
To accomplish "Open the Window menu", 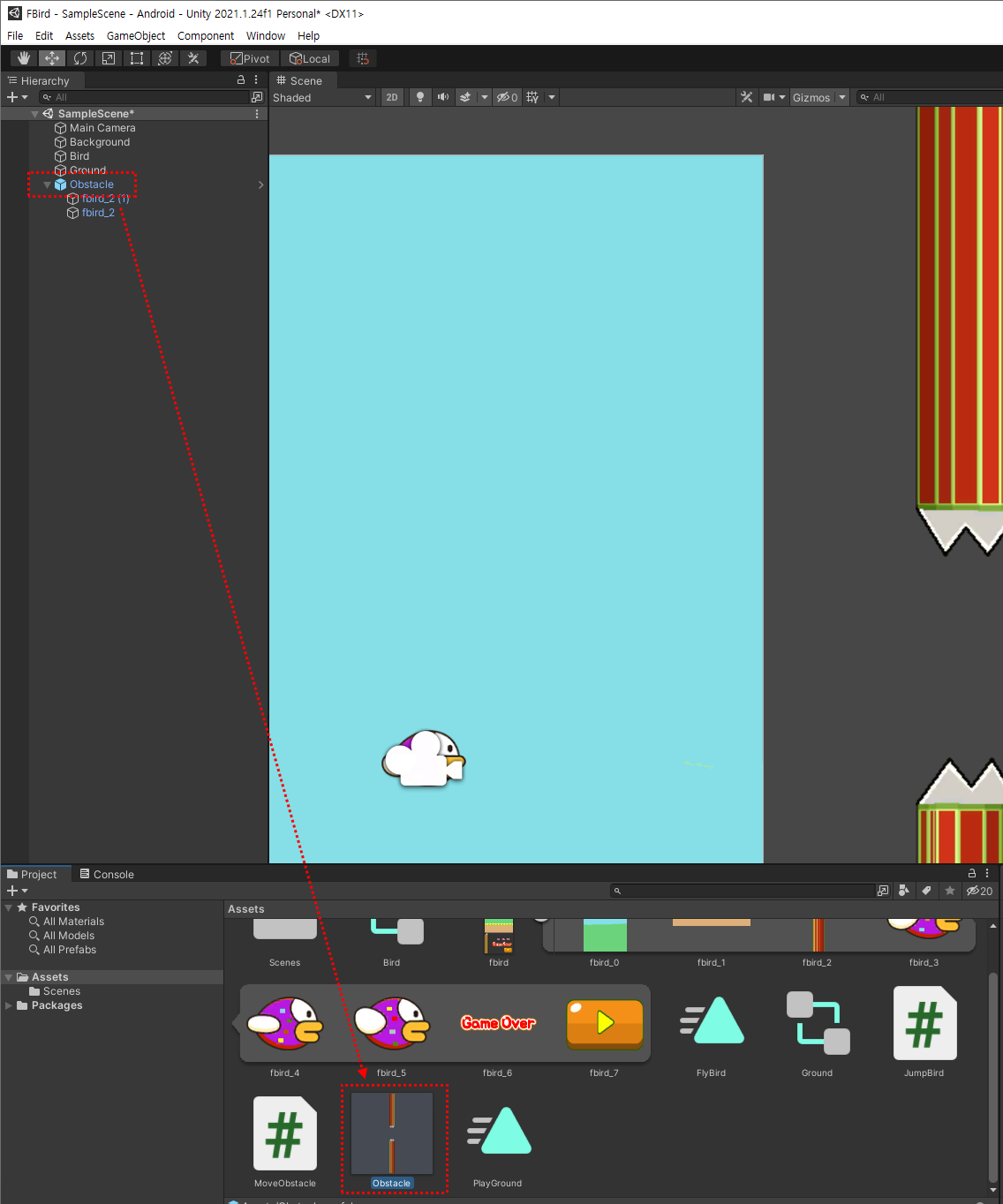I will (266, 35).
